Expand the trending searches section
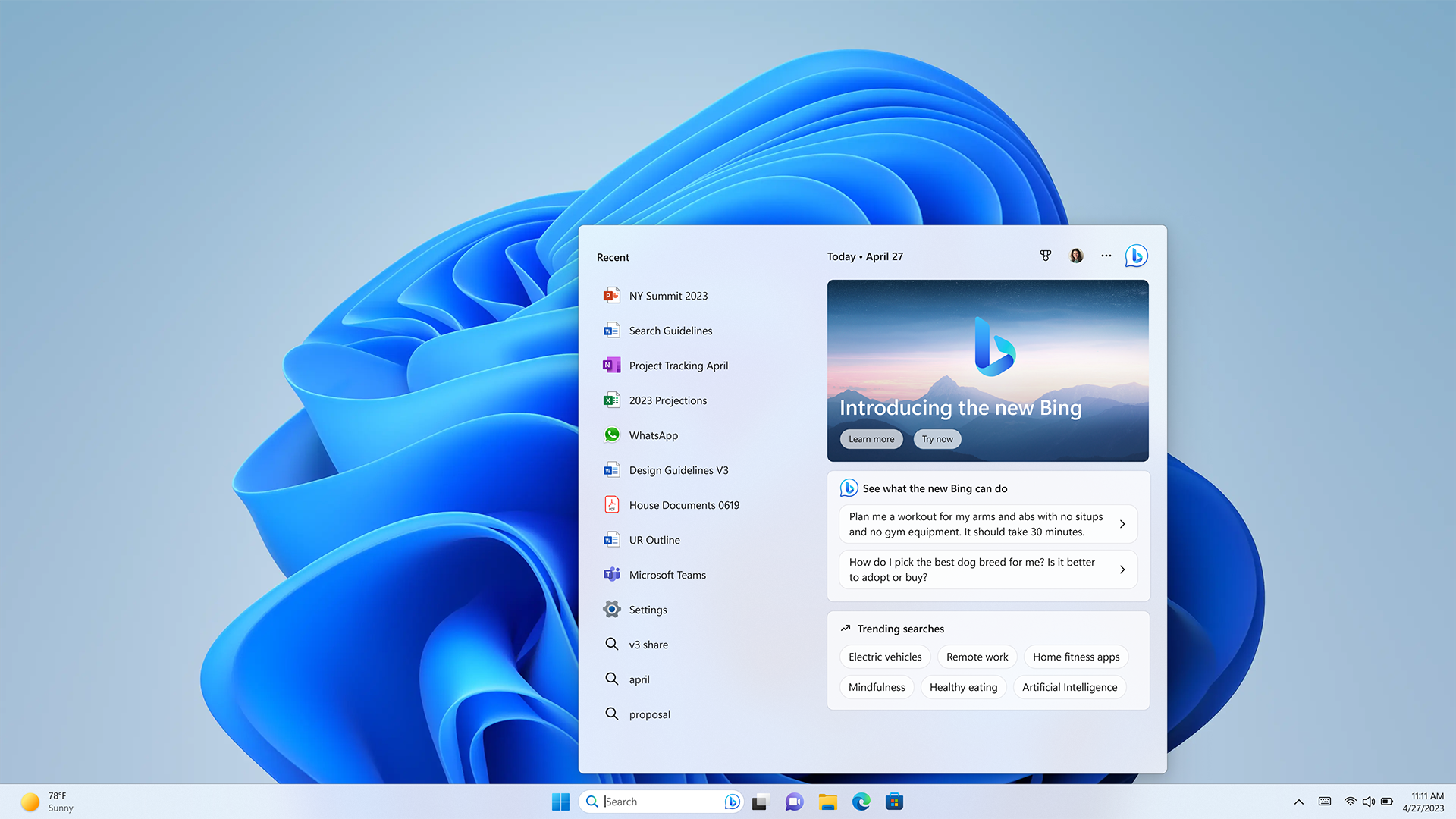 coord(900,628)
